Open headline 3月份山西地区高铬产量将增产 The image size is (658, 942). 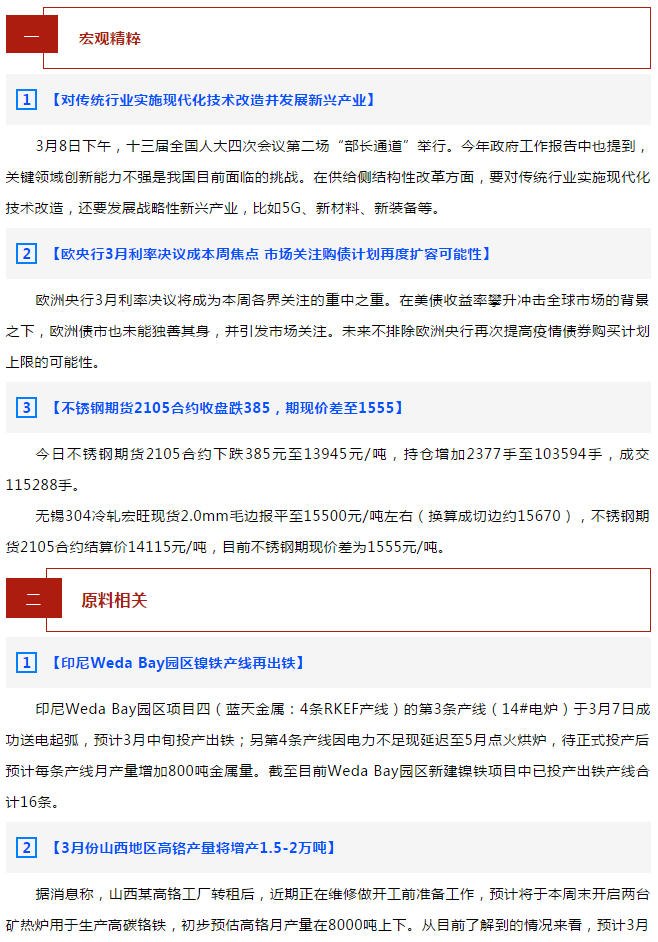193,848
